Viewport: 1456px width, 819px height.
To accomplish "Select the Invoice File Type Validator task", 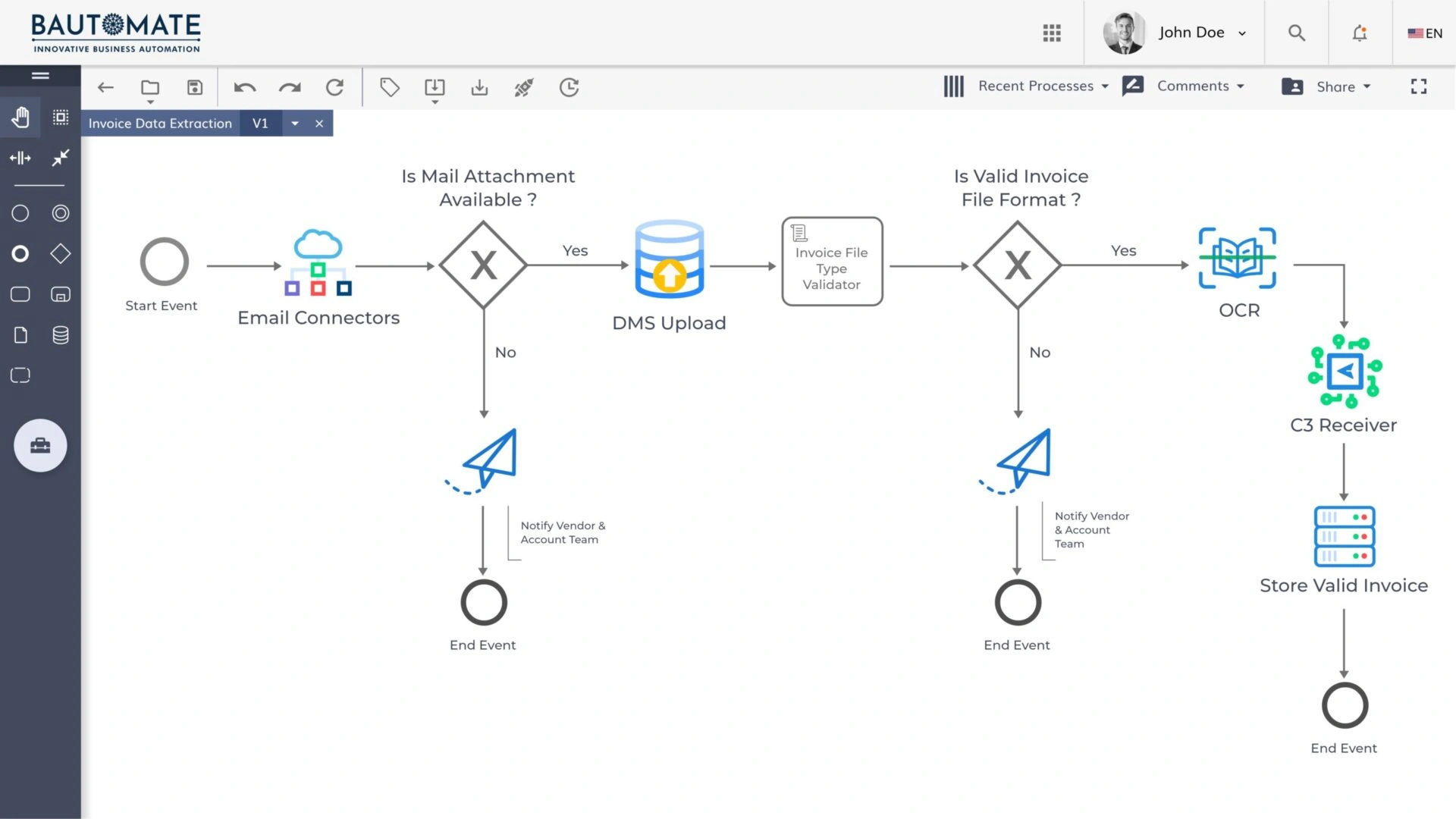I will click(x=832, y=262).
